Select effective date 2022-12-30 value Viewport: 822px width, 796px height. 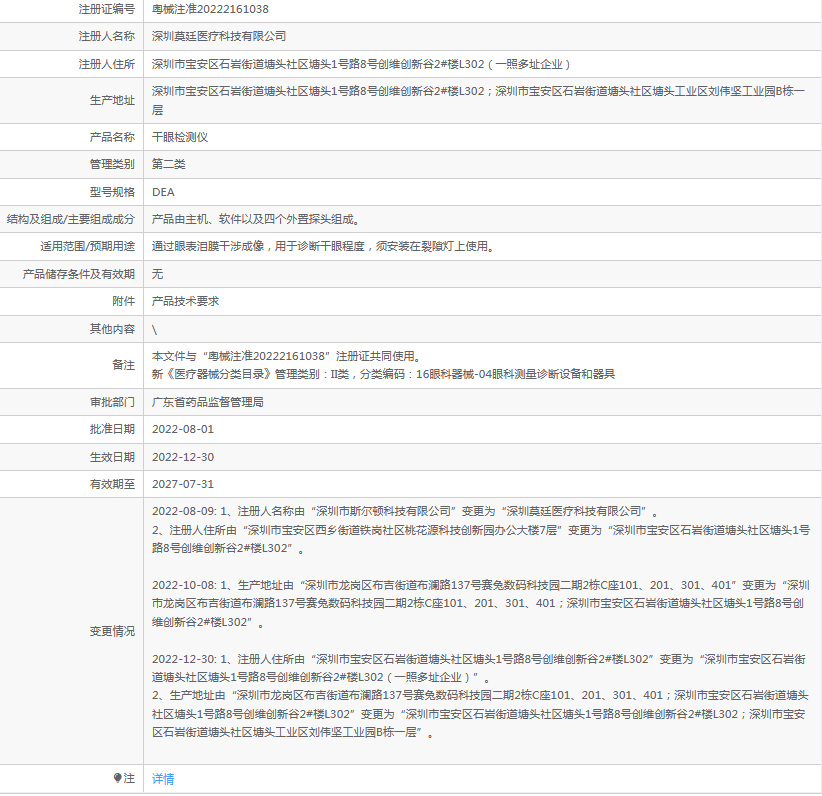click(183, 457)
